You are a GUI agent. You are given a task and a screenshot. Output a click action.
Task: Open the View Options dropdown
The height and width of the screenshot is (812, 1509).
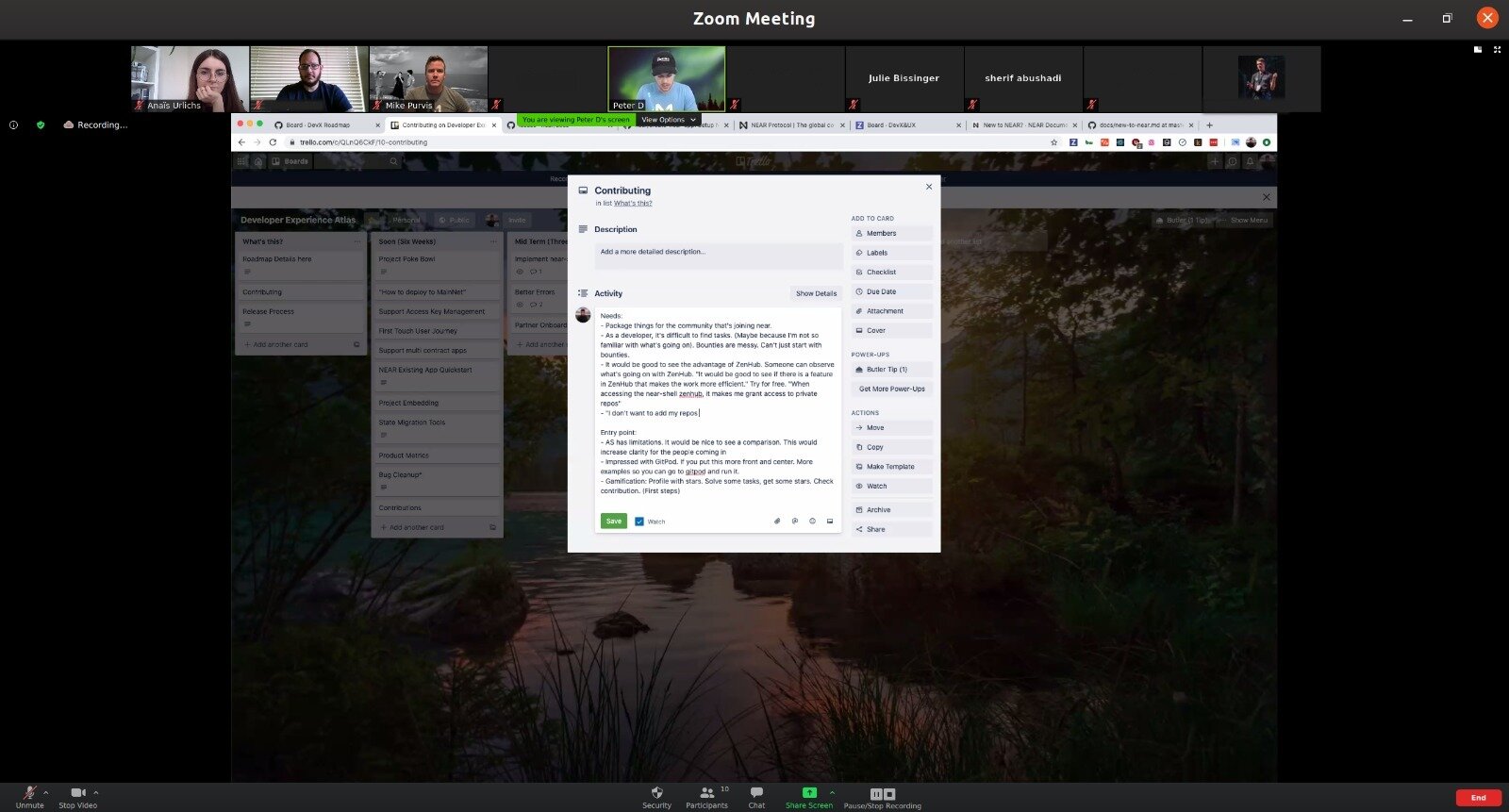669,120
